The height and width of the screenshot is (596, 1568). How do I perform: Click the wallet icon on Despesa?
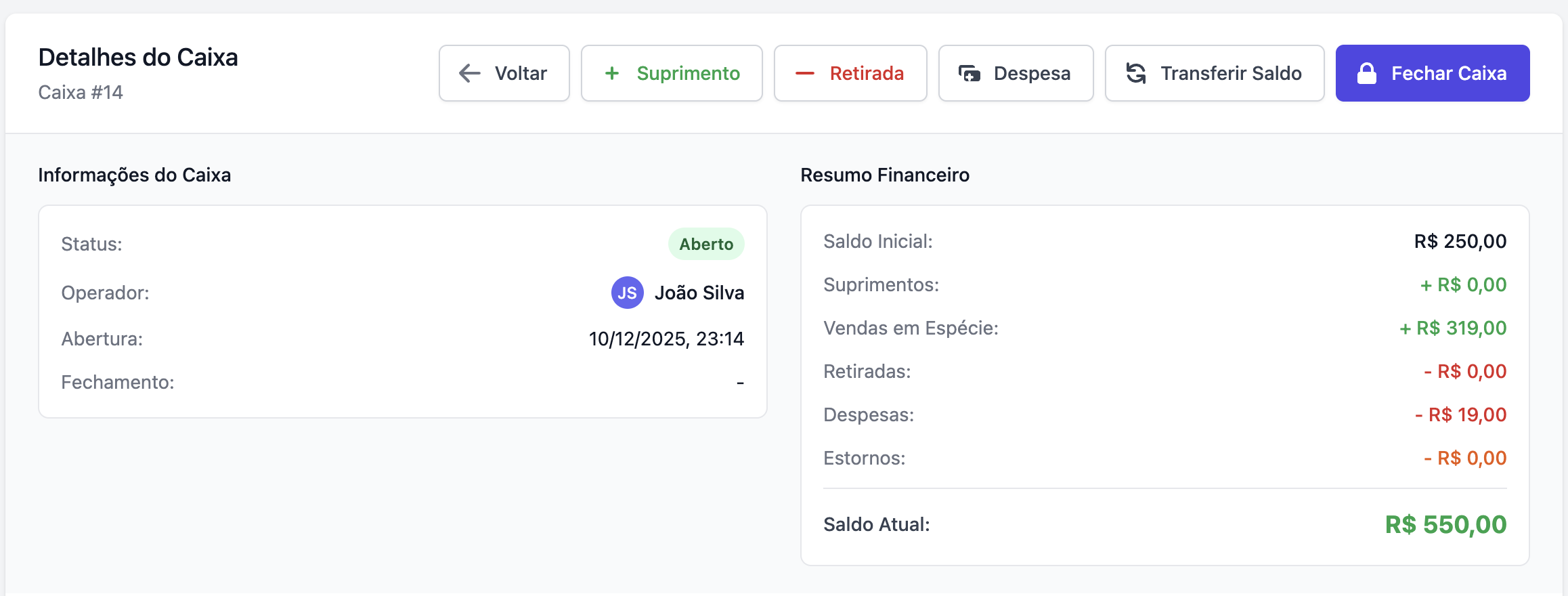tap(970, 73)
